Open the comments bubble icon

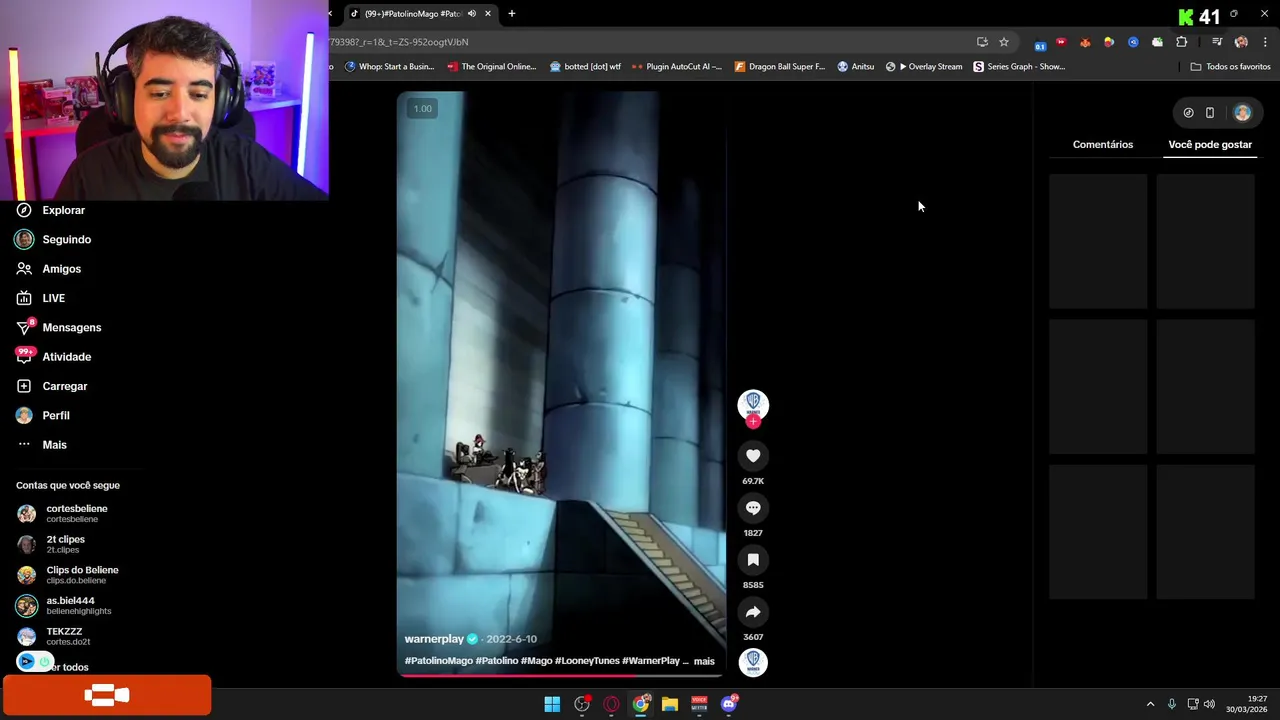coord(753,508)
